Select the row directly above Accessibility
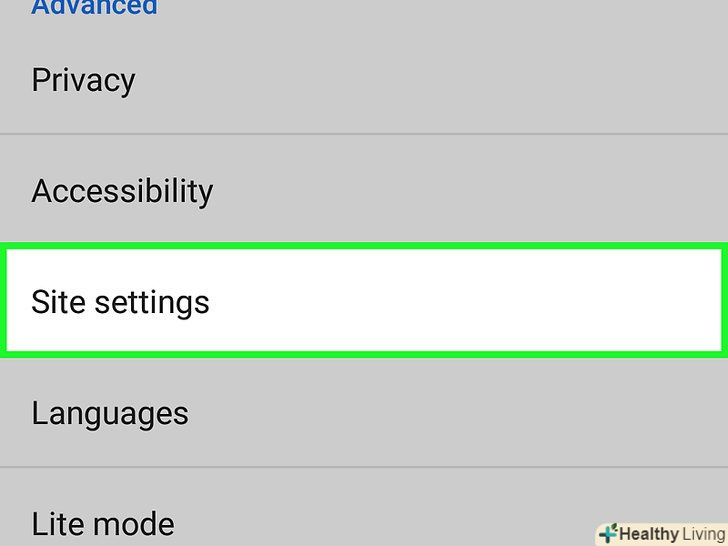The height and width of the screenshot is (546, 728). (x=364, y=81)
